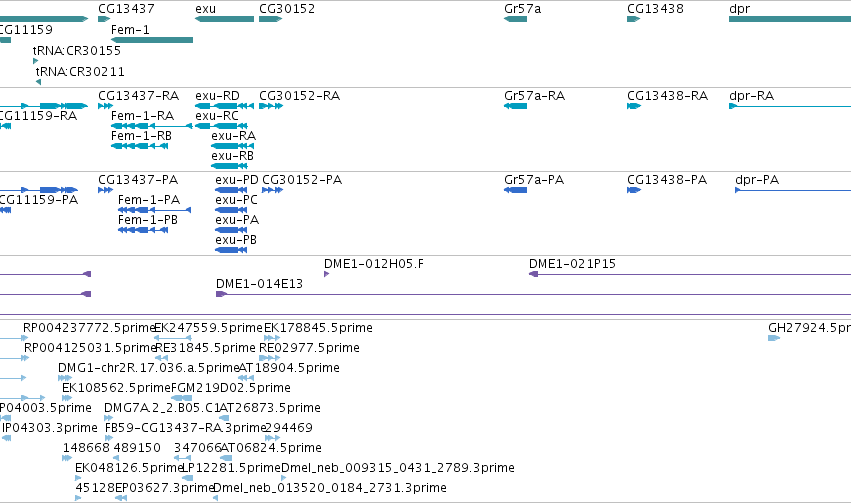851x503 pixels.
Task: Select the Fem-1-RA transcript label
Action: [x=142, y=116]
